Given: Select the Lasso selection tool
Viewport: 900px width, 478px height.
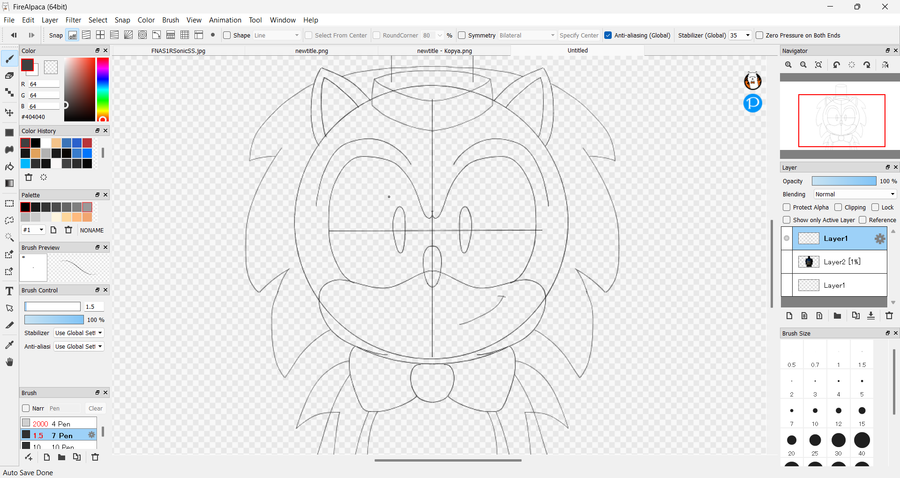Looking at the screenshot, I should [9, 220].
